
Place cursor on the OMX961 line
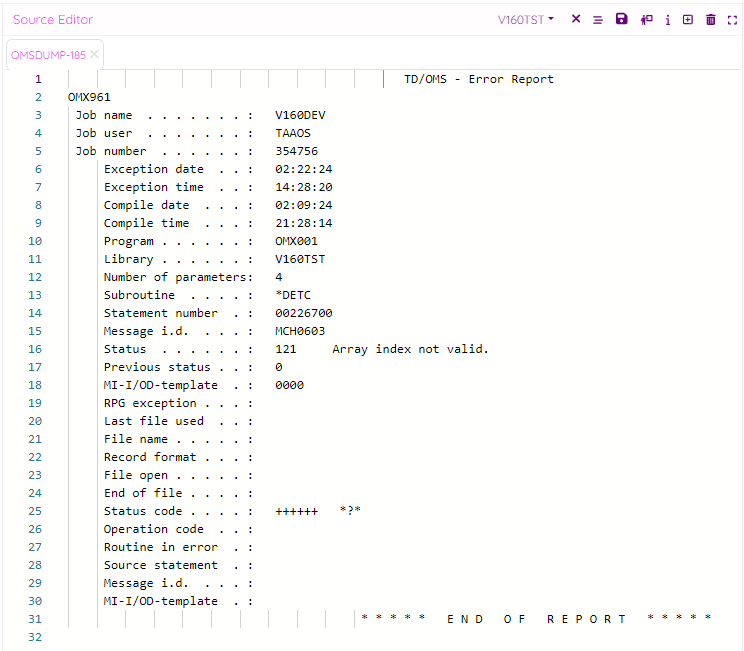coord(89,97)
